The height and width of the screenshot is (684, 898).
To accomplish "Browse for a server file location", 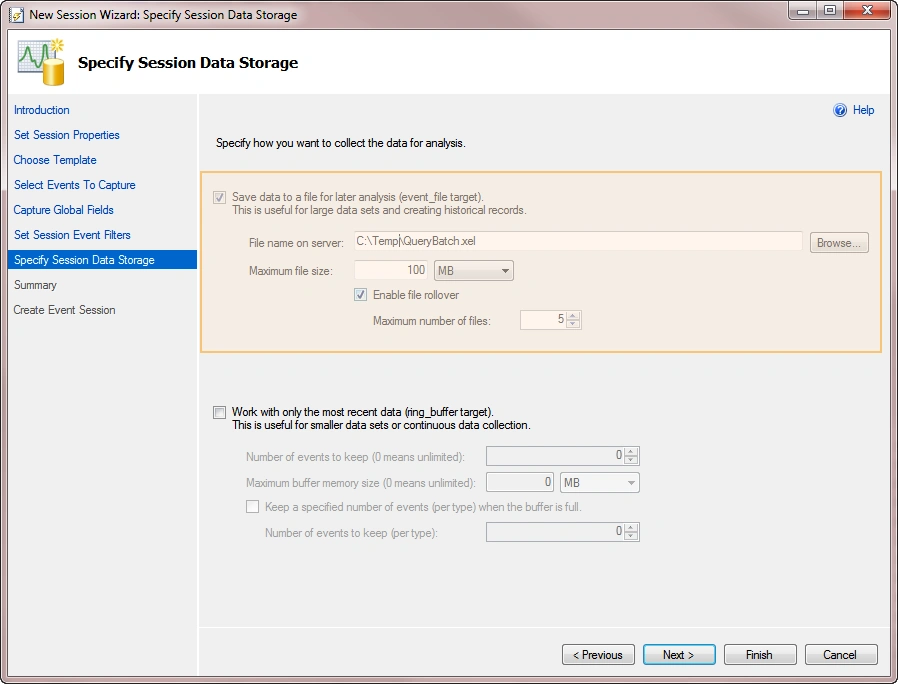I will coord(838,242).
